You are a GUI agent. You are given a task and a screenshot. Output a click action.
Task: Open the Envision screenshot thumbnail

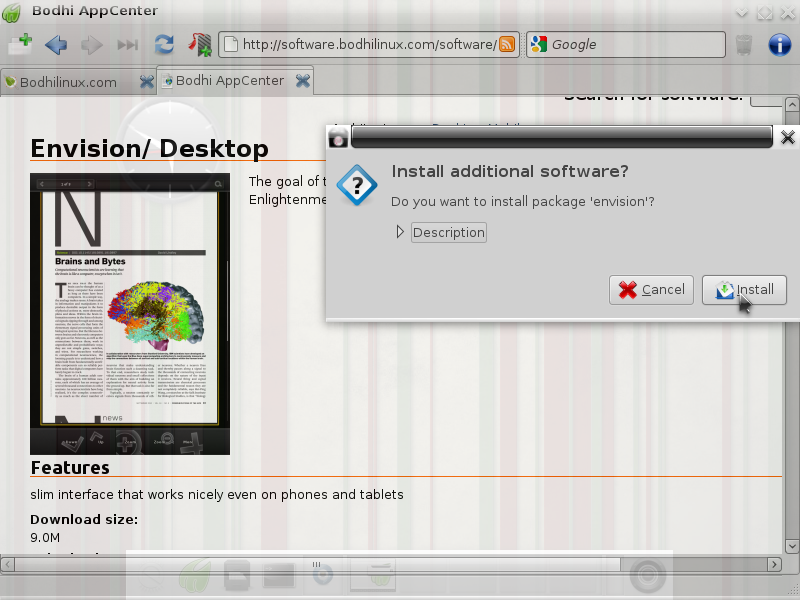coord(130,314)
